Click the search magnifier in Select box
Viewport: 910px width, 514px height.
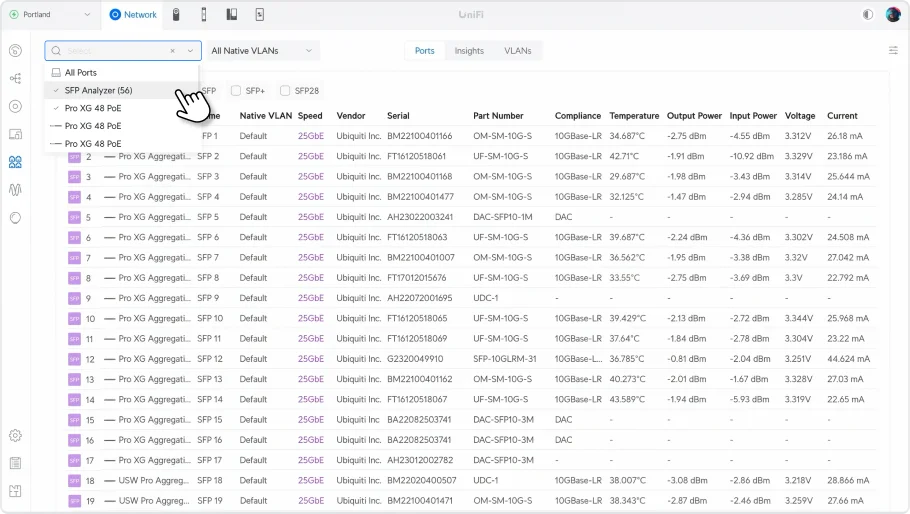click(x=56, y=50)
